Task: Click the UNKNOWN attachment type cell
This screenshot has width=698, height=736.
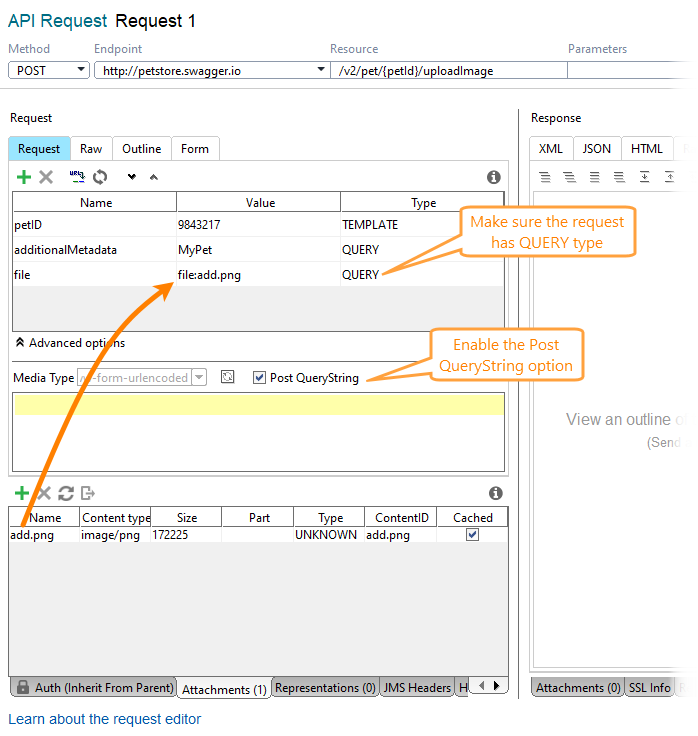Action: pyautogui.click(x=329, y=535)
